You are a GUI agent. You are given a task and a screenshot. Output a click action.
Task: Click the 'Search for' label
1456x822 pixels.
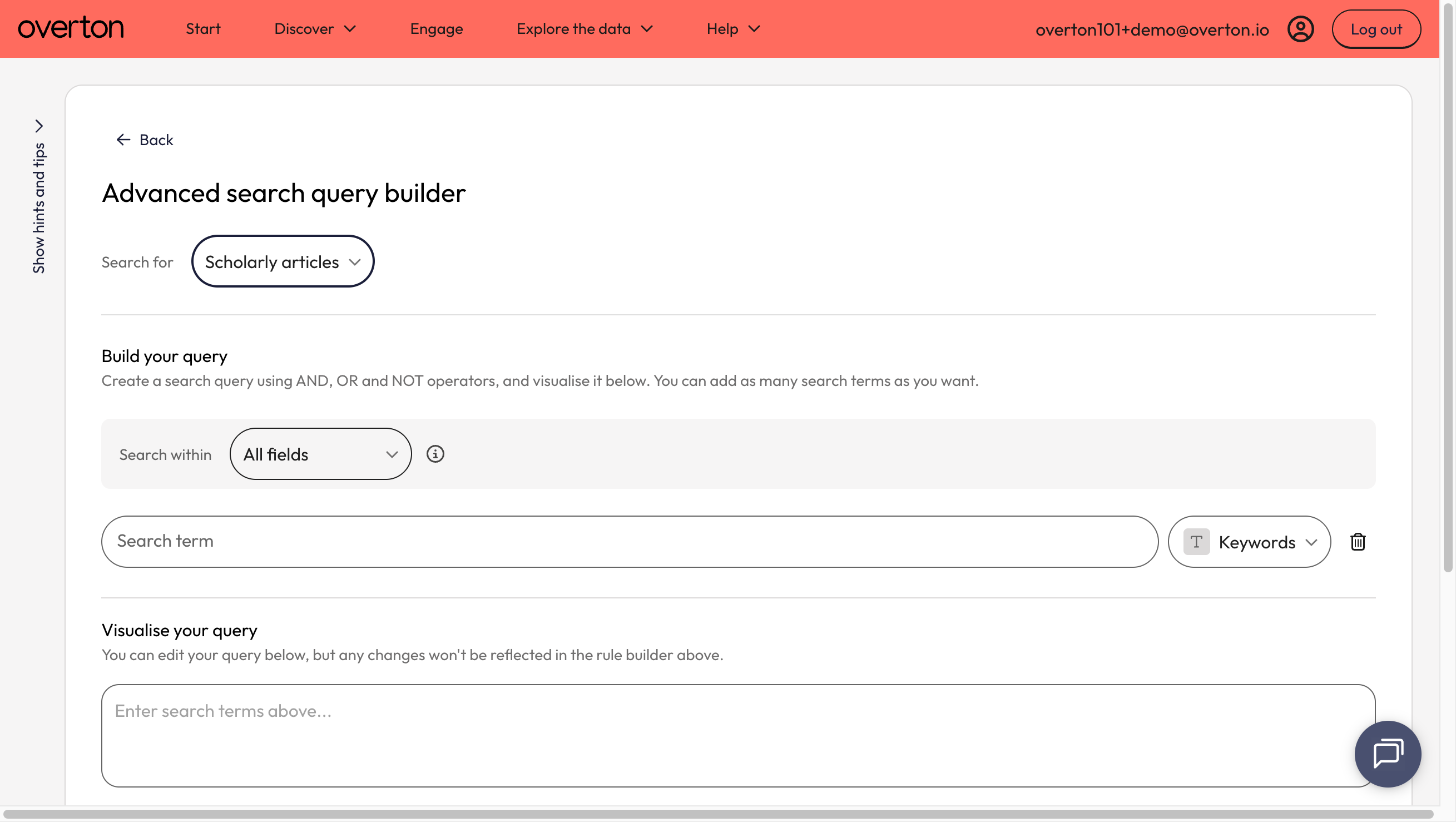point(137,263)
